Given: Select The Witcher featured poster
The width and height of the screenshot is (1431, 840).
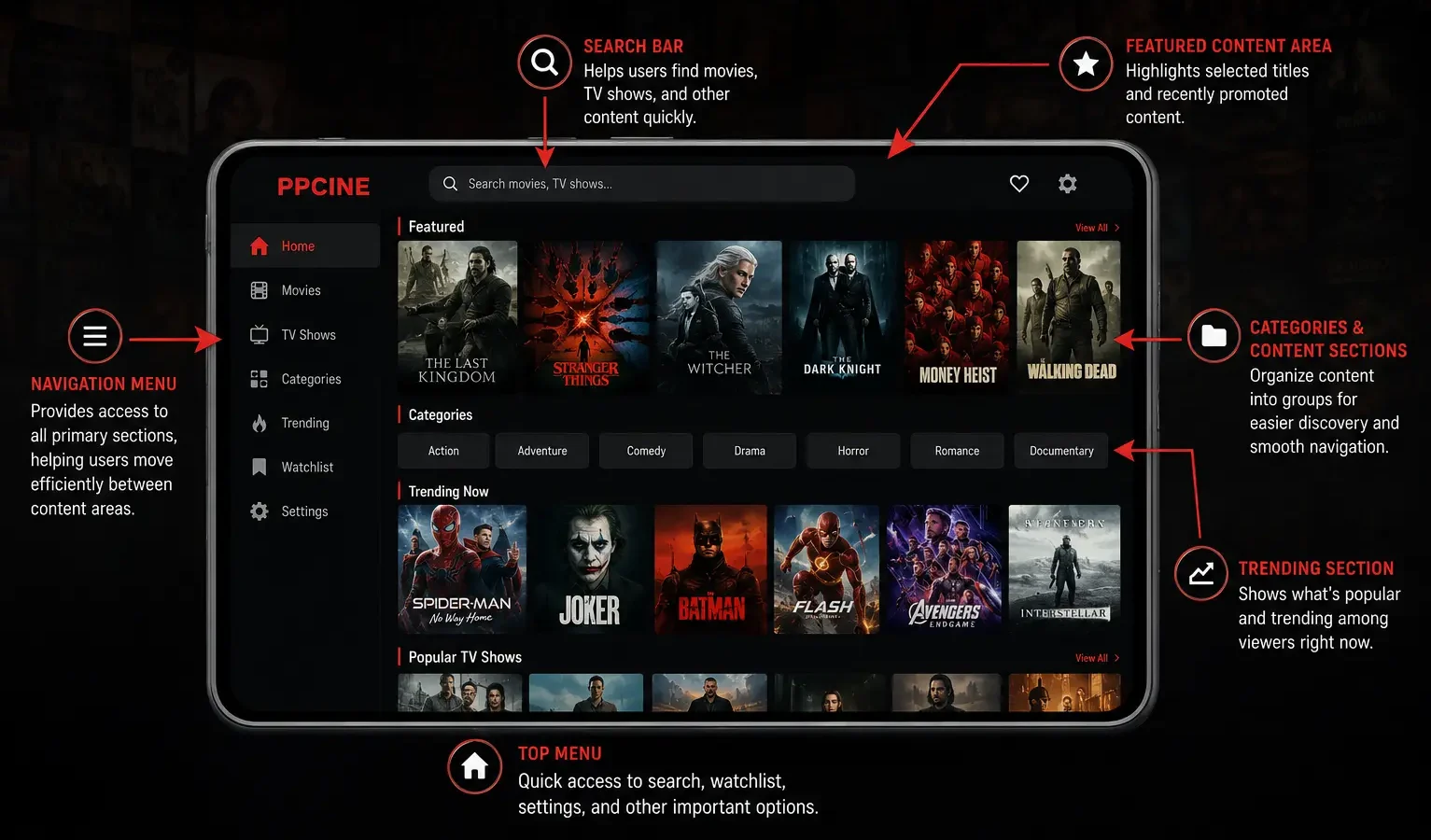Looking at the screenshot, I should pos(719,317).
